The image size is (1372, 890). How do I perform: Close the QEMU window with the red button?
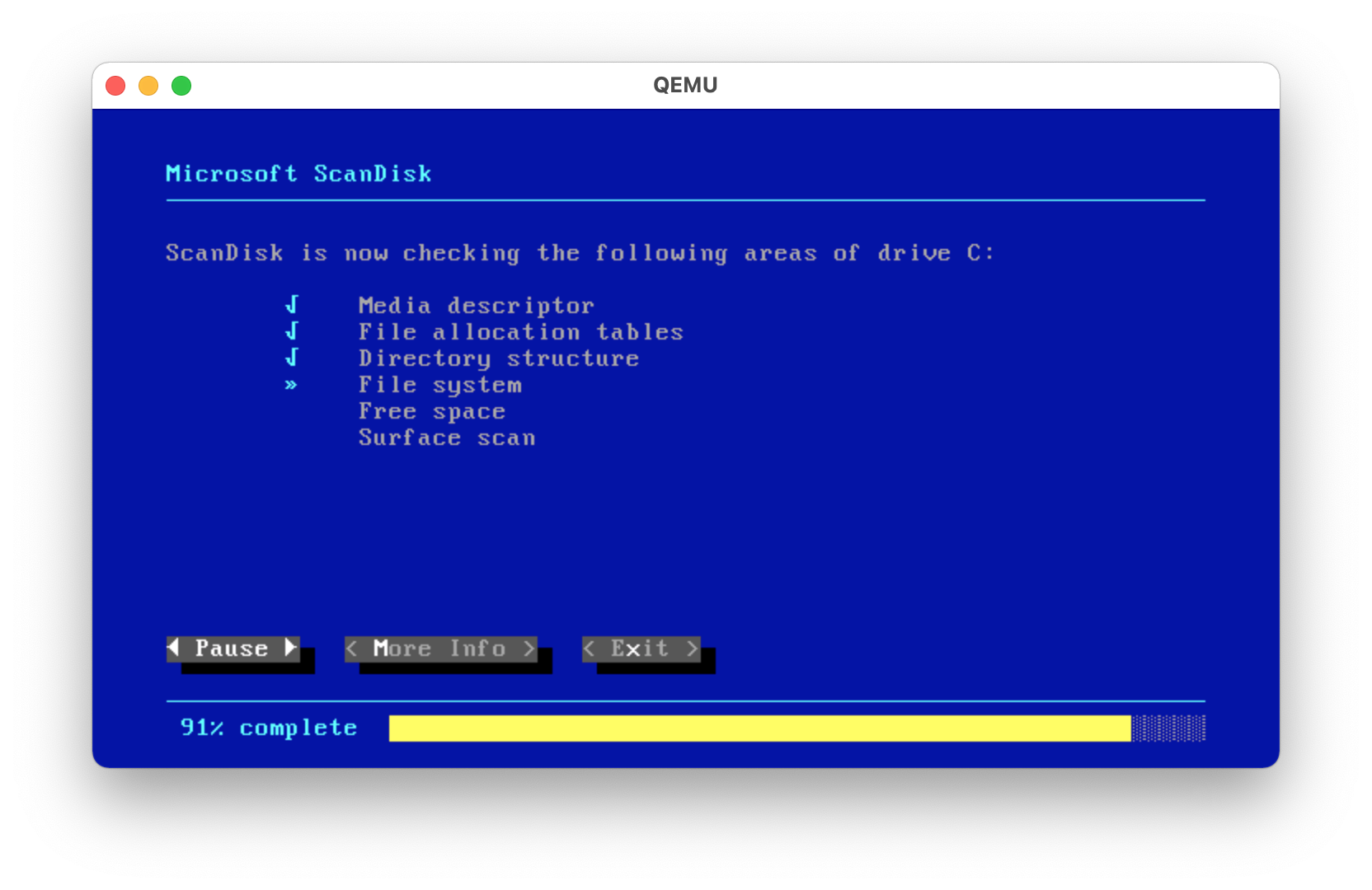(x=115, y=86)
